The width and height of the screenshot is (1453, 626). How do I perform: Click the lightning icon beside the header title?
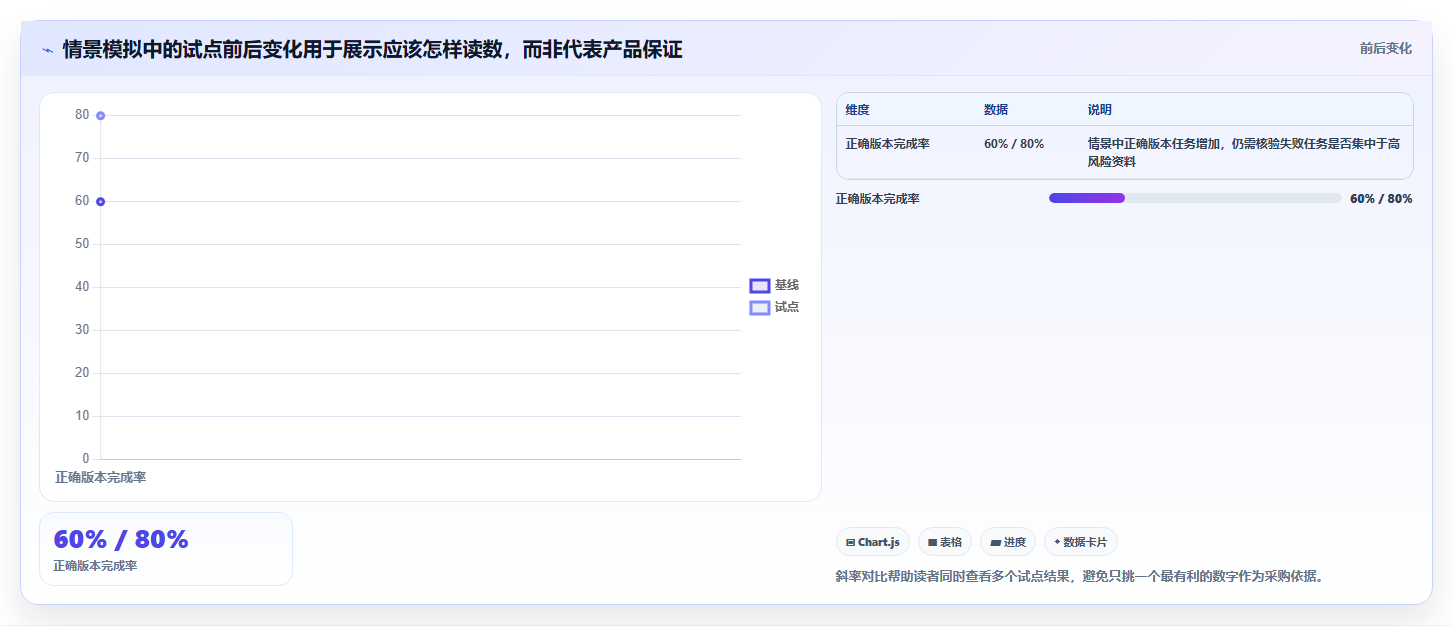[47, 50]
